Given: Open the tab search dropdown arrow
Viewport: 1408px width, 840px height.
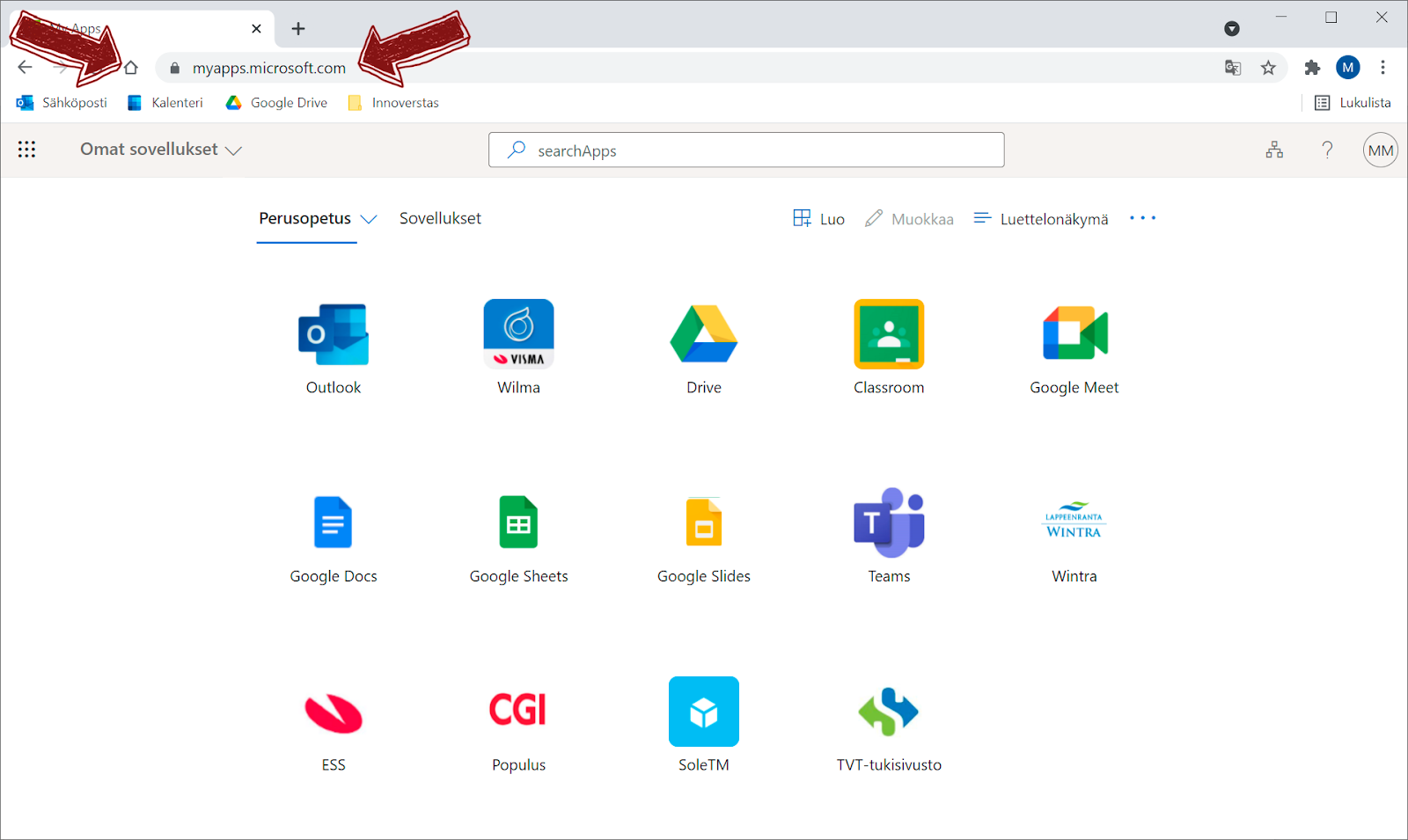Looking at the screenshot, I should pos(1232,29).
